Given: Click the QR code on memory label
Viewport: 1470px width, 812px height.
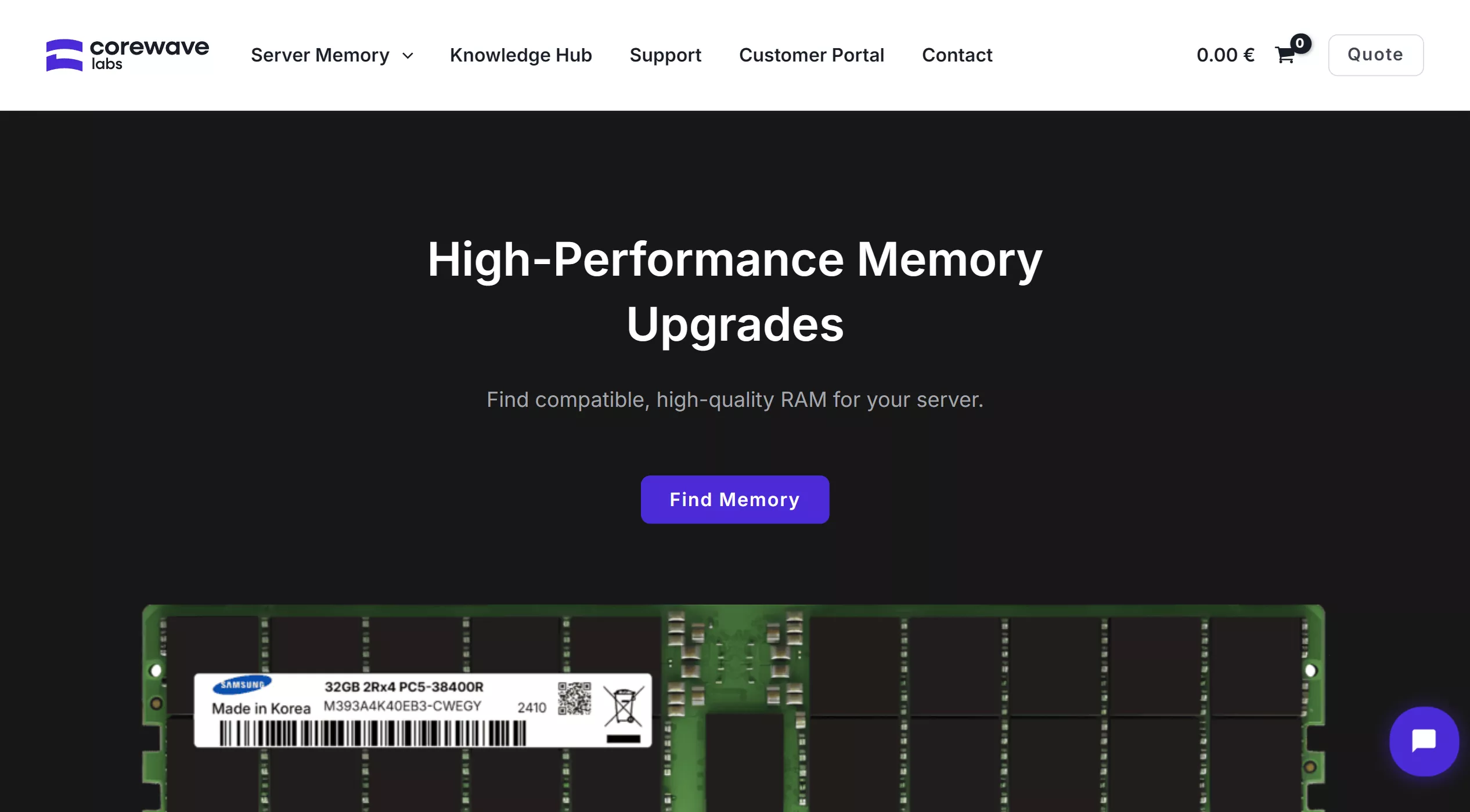Looking at the screenshot, I should pos(574,698).
